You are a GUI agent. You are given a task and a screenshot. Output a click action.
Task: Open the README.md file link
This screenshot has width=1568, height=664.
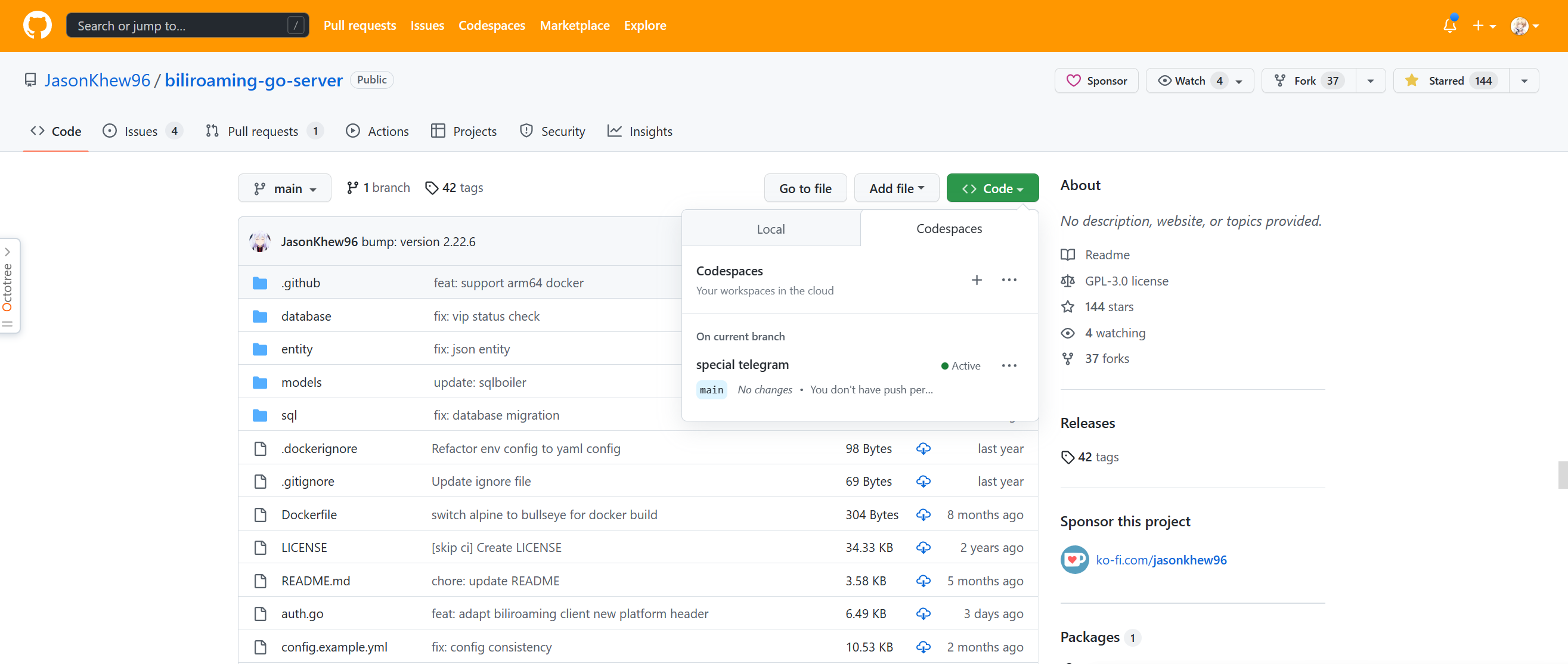pyautogui.click(x=315, y=581)
